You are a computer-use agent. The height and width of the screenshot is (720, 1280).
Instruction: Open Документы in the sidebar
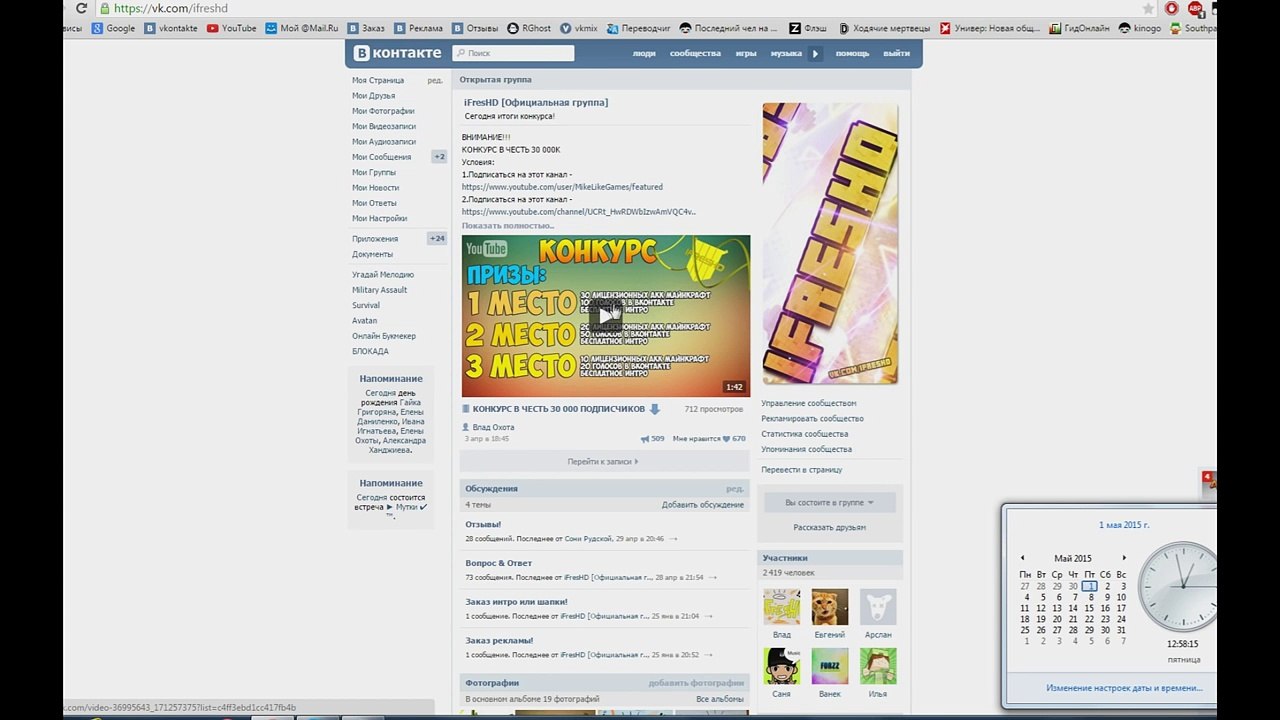(x=372, y=254)
